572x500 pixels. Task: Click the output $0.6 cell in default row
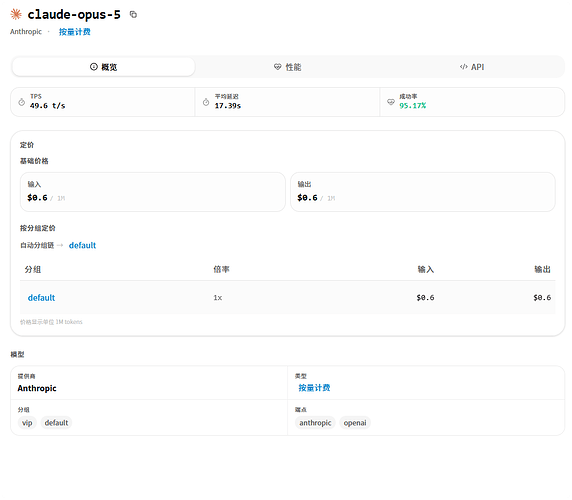(x=542, y=298)
